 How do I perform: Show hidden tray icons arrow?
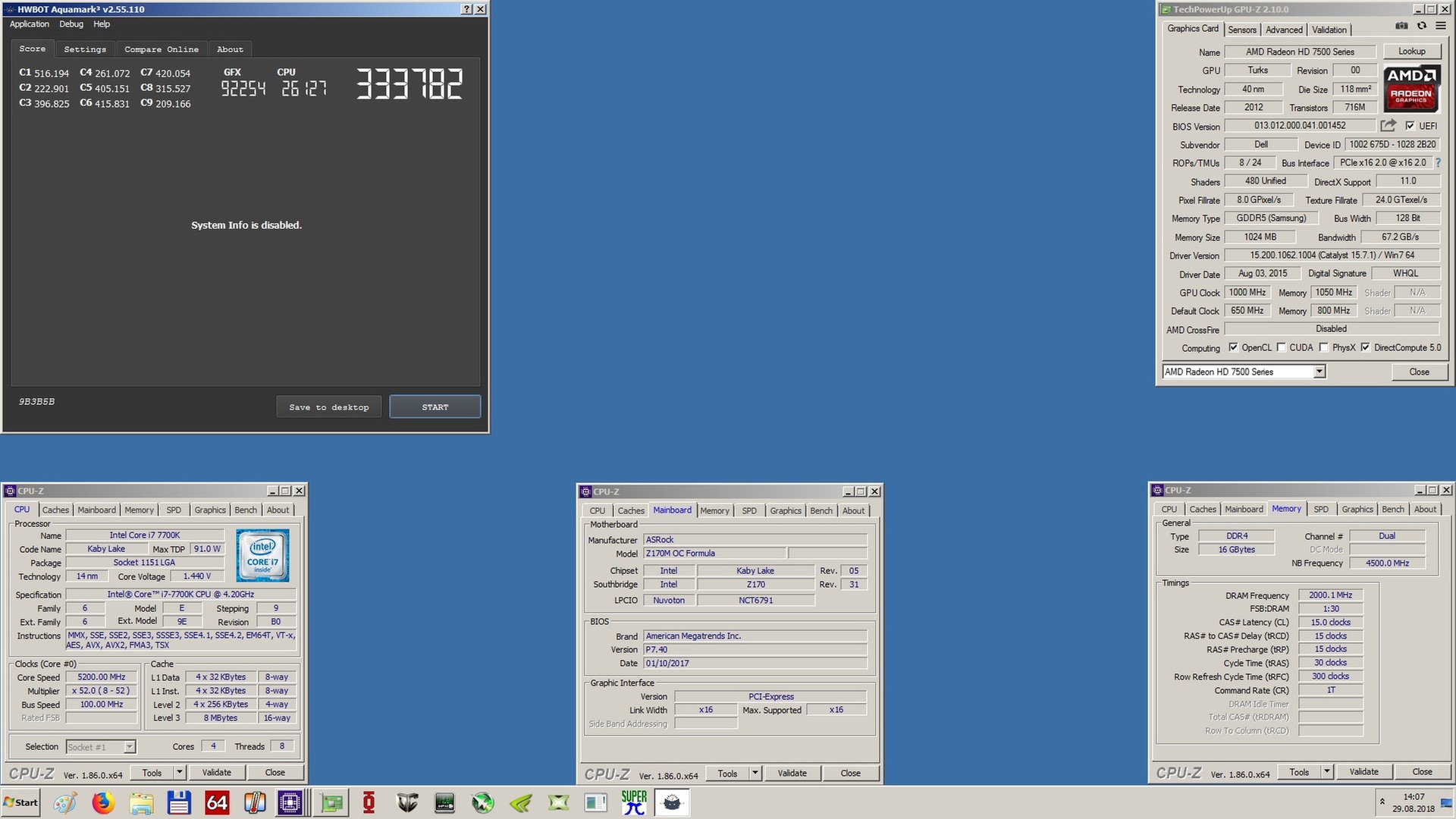click(x=1382, y=802)
